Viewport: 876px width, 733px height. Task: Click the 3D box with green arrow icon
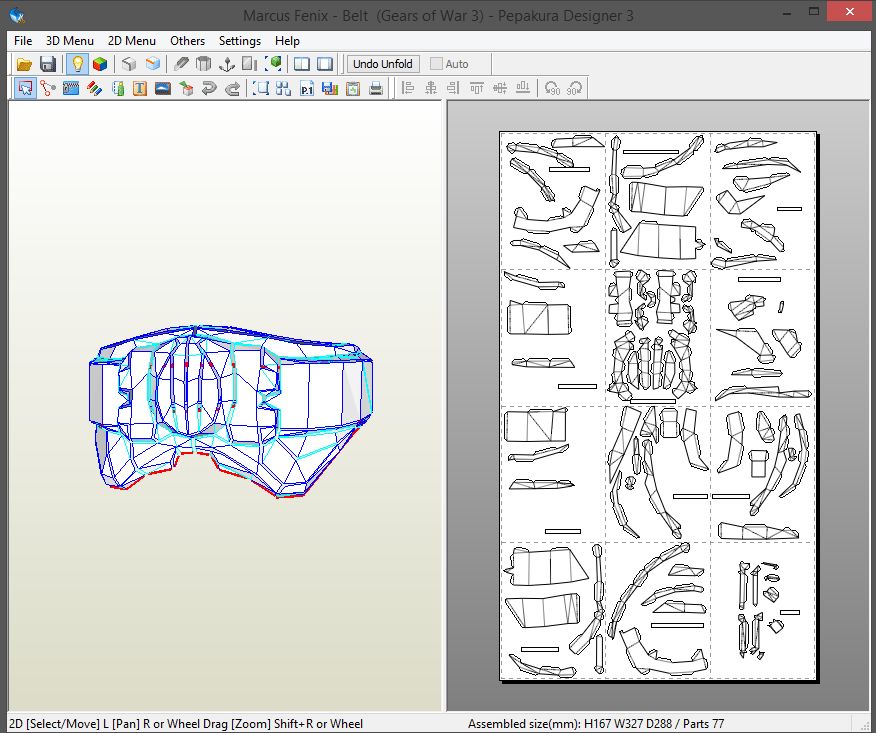[186, 88]
